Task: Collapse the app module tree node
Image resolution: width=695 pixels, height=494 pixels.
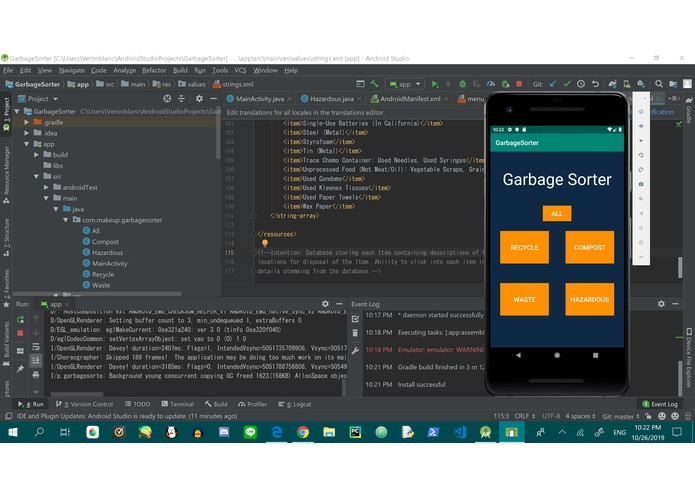Action: (x=27, y=144)
